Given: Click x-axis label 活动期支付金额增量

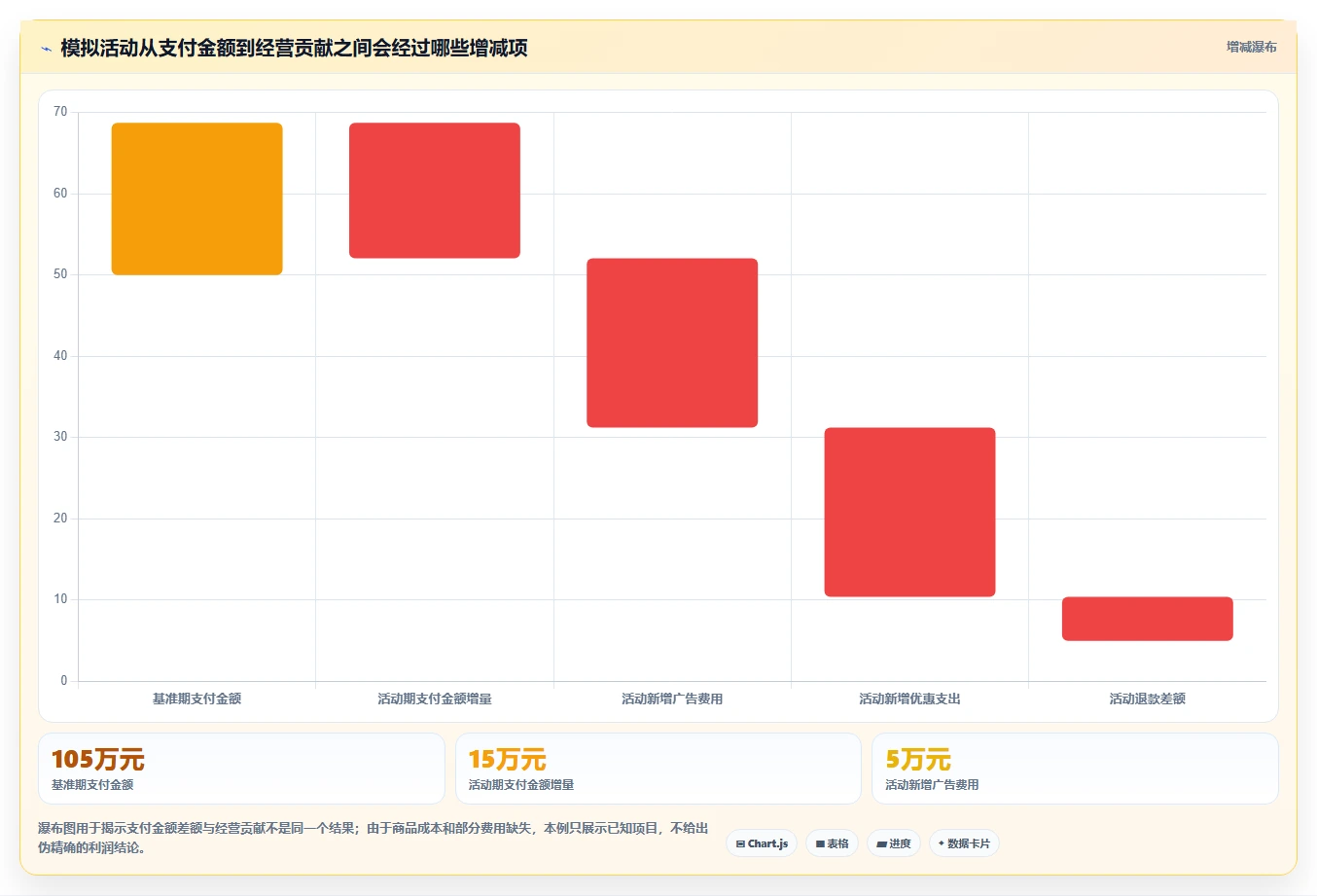Looking at the screenshot, I should (435, 699).
